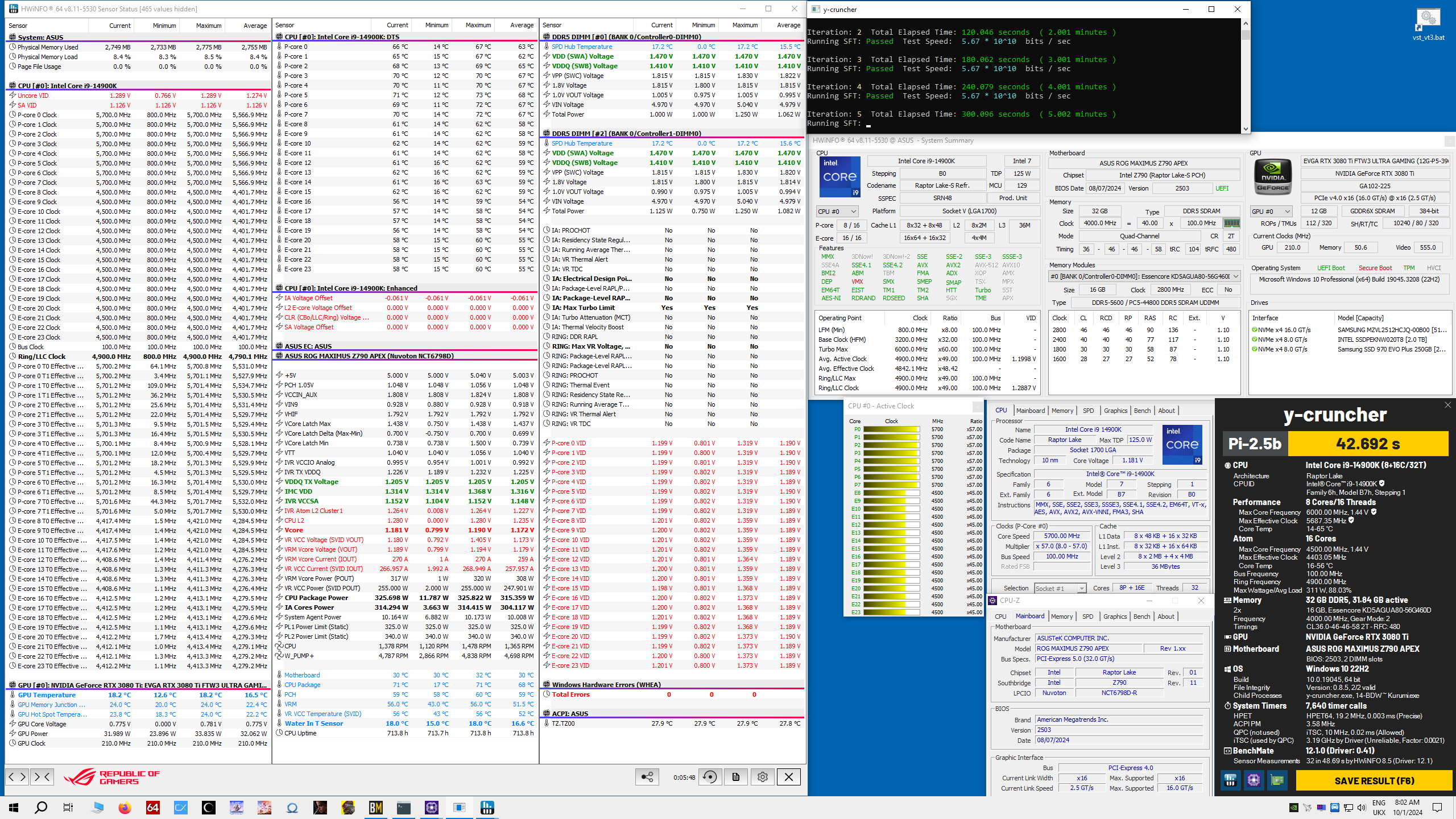Open the network tray icon
The width and height of the screenshot is (1456, 819).
click(x=1349, y=808)
